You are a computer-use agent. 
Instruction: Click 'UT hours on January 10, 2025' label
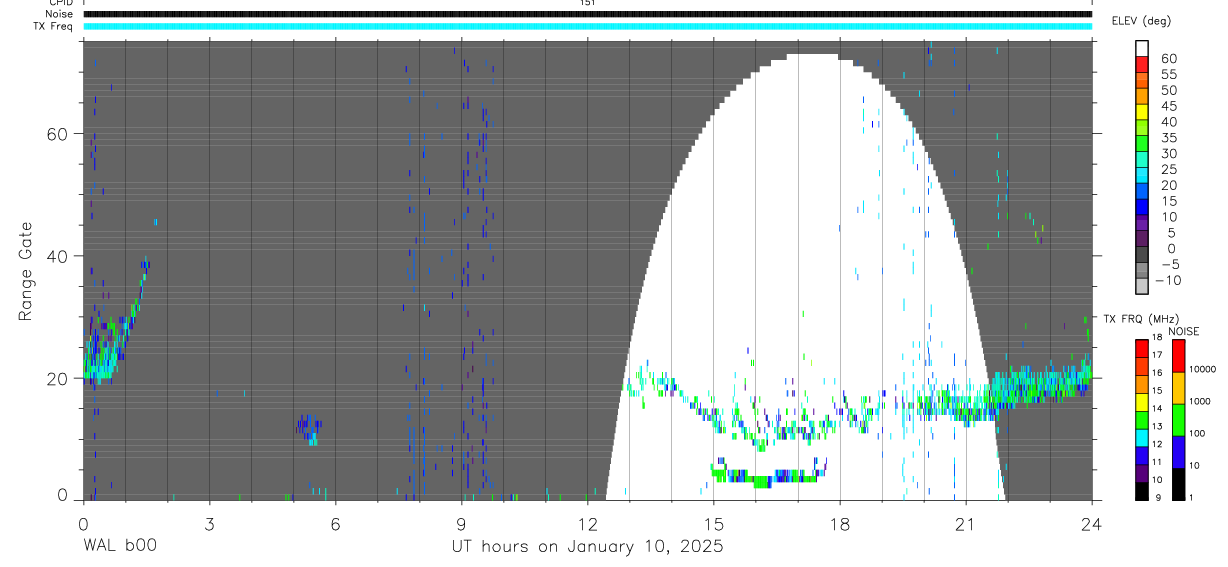tap(587, 546)
